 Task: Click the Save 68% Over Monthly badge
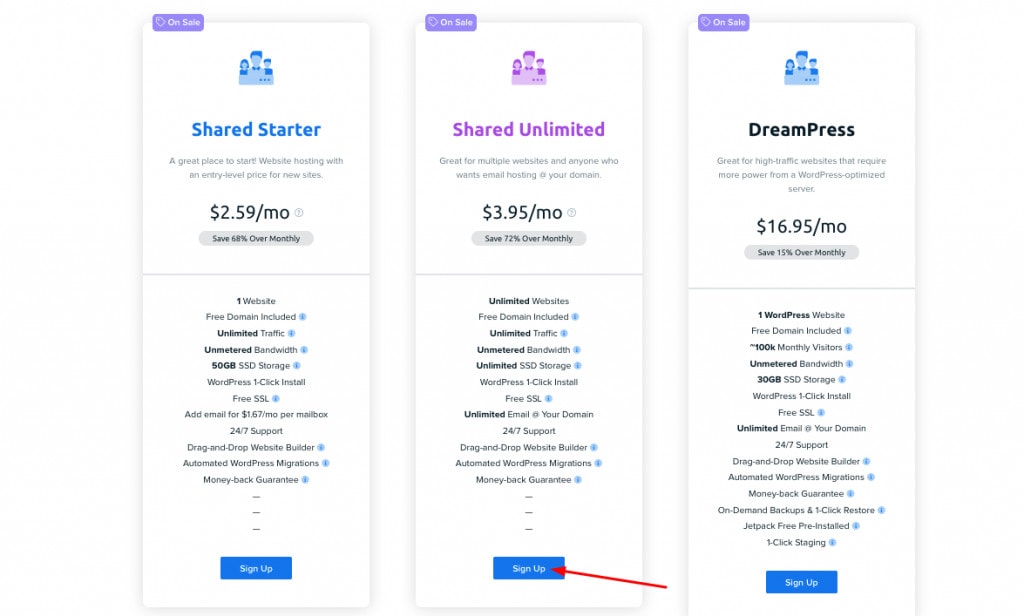point(256,238)
